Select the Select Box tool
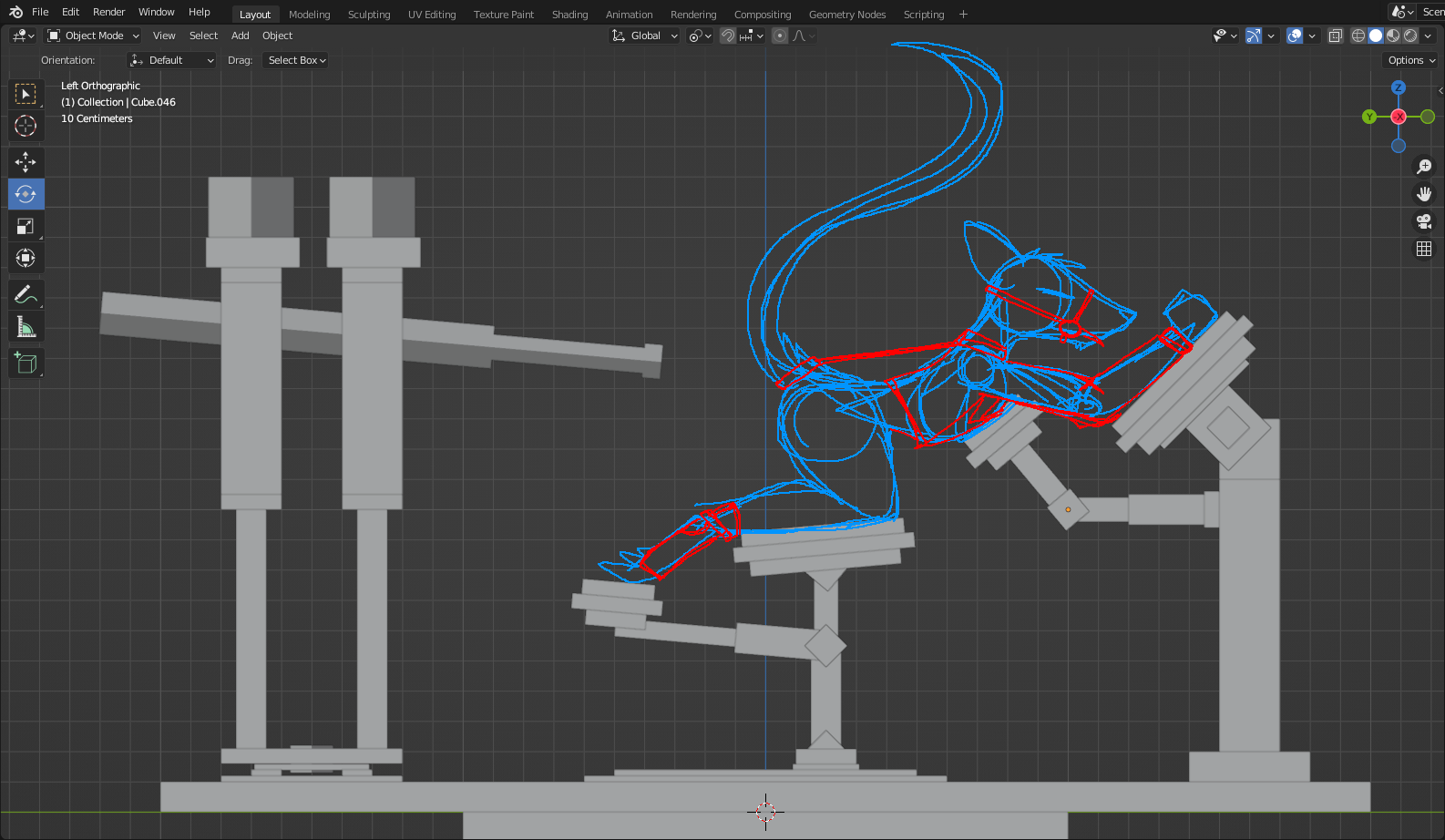Viewport: 1445px width, 840px height. click(26, 94)
